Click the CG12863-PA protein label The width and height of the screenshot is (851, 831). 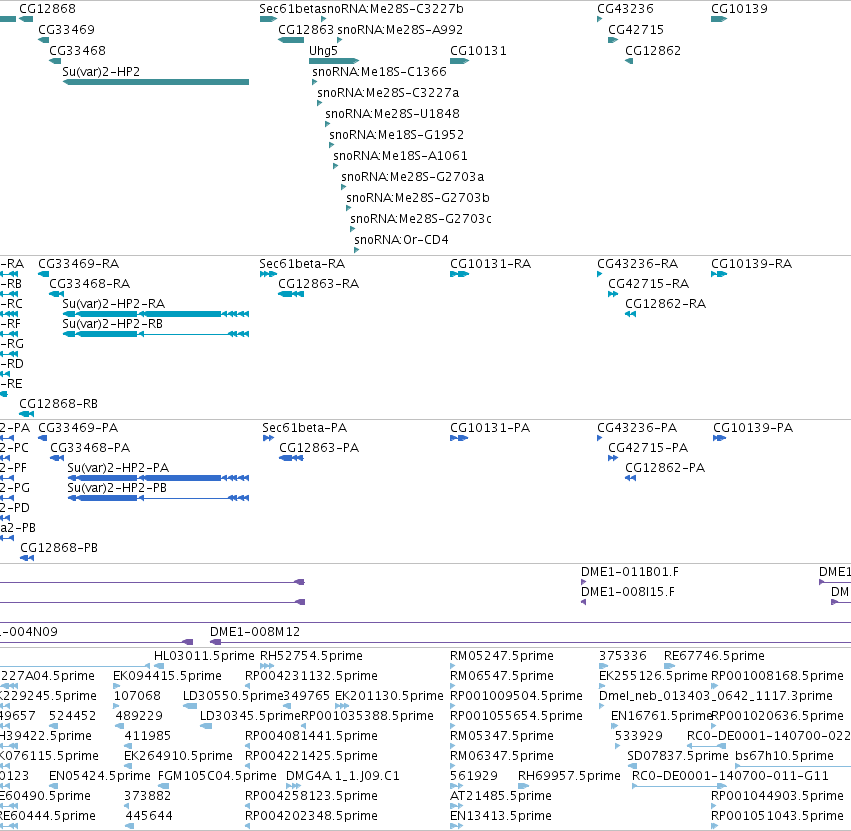[x=319, y=448]
